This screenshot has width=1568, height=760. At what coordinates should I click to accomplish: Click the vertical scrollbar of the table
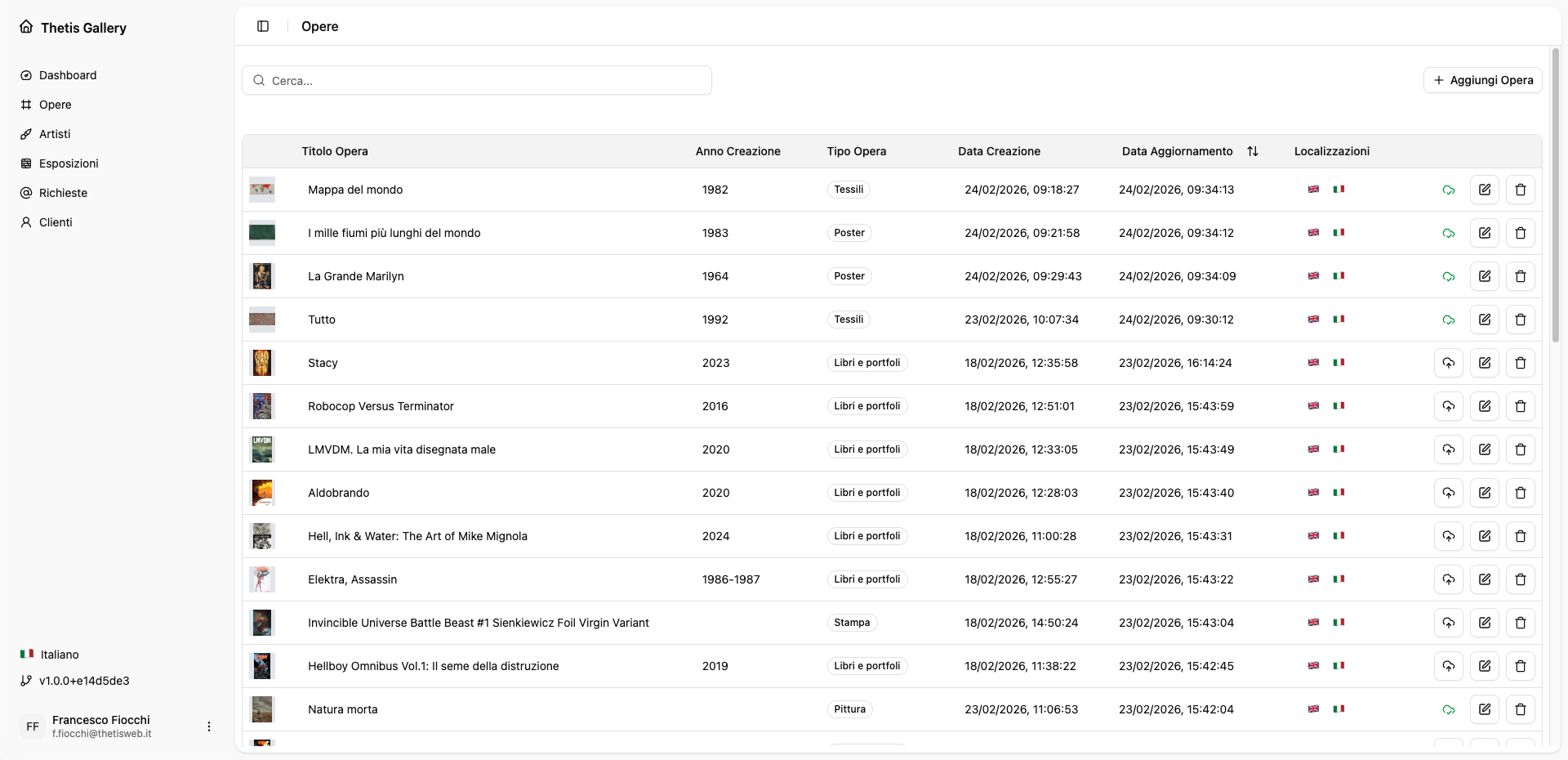coord(1555,196)
